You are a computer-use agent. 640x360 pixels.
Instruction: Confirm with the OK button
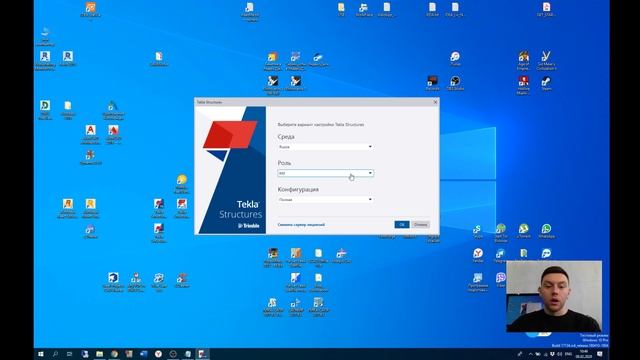[x=402, y=224]
